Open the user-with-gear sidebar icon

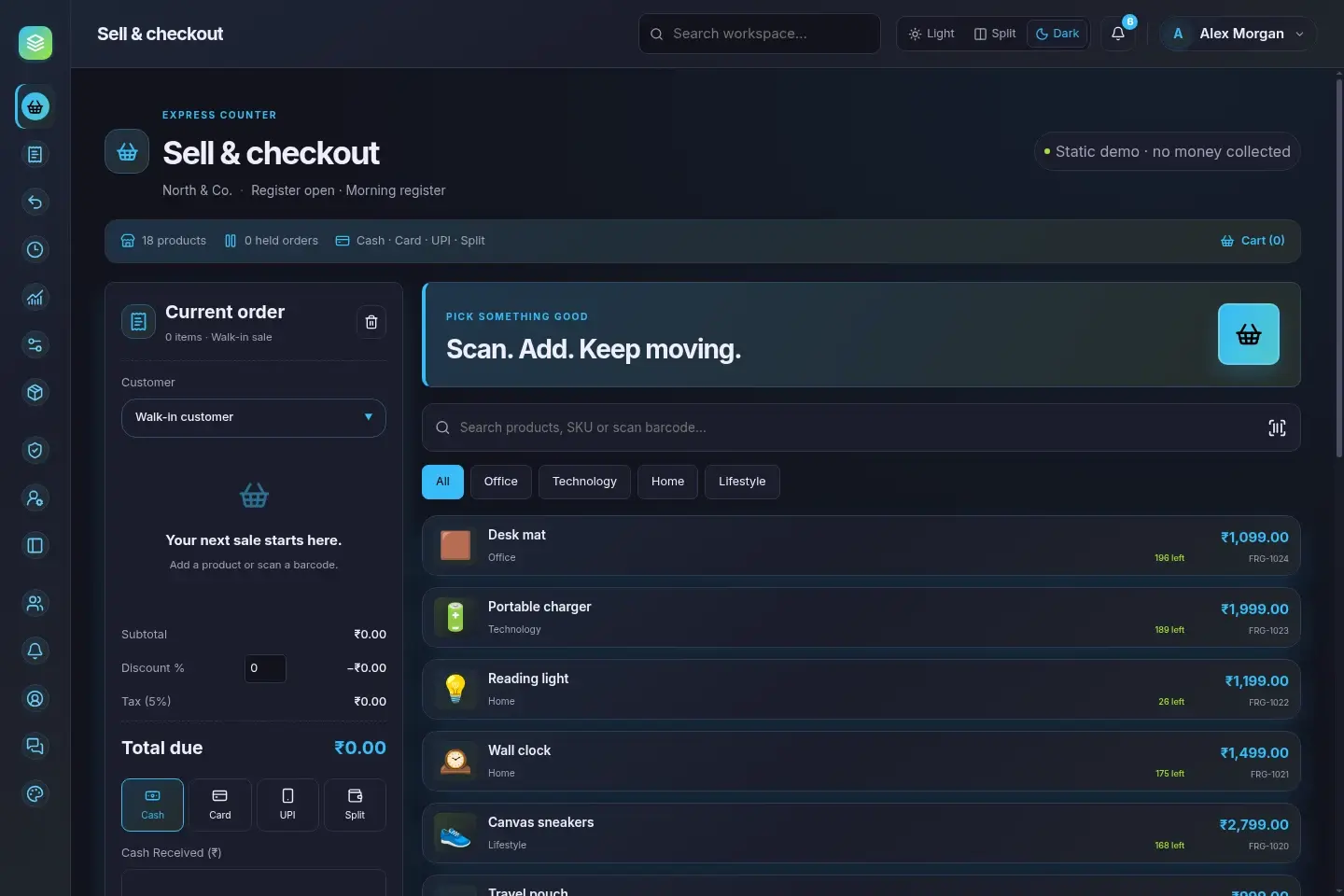(x=35, y=498)
